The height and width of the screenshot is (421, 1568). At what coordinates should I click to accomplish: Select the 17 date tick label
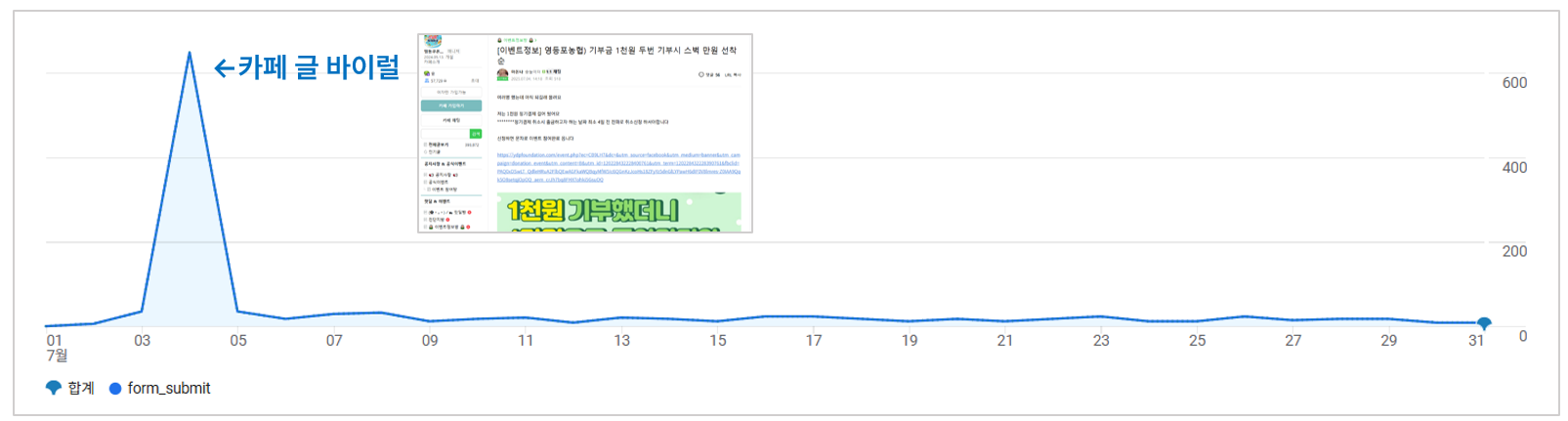click(813, 341)
